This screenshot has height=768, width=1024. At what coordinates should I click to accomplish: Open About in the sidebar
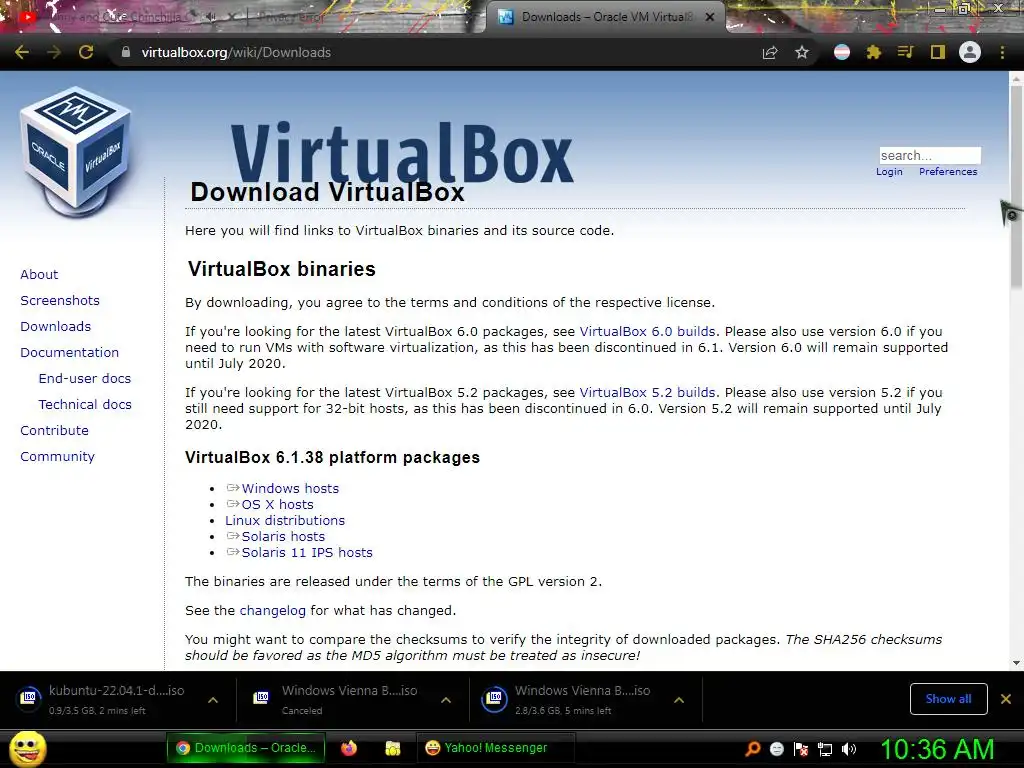pos(39,274)
